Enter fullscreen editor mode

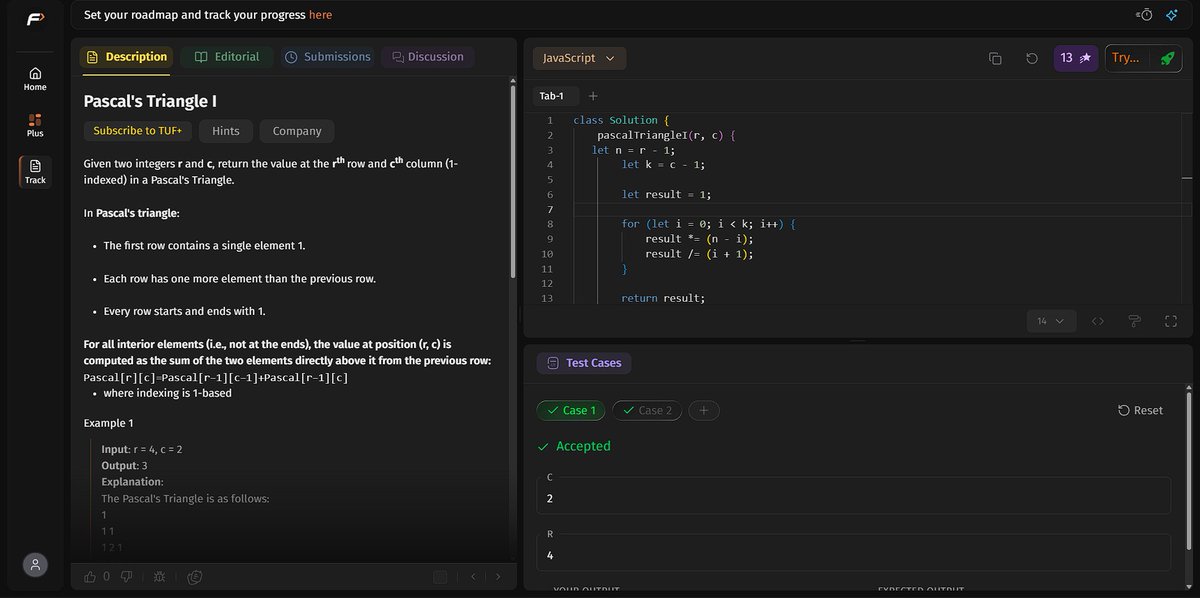tap(1171, 321)
